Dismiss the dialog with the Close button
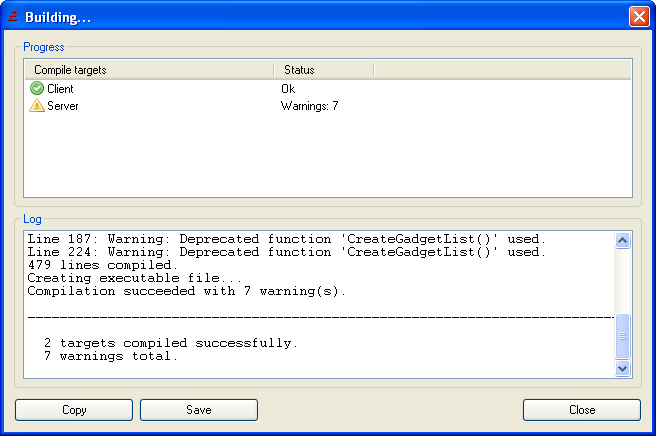Image resolution: width=656 pixels, height=436 pixels. coord(581,410)
